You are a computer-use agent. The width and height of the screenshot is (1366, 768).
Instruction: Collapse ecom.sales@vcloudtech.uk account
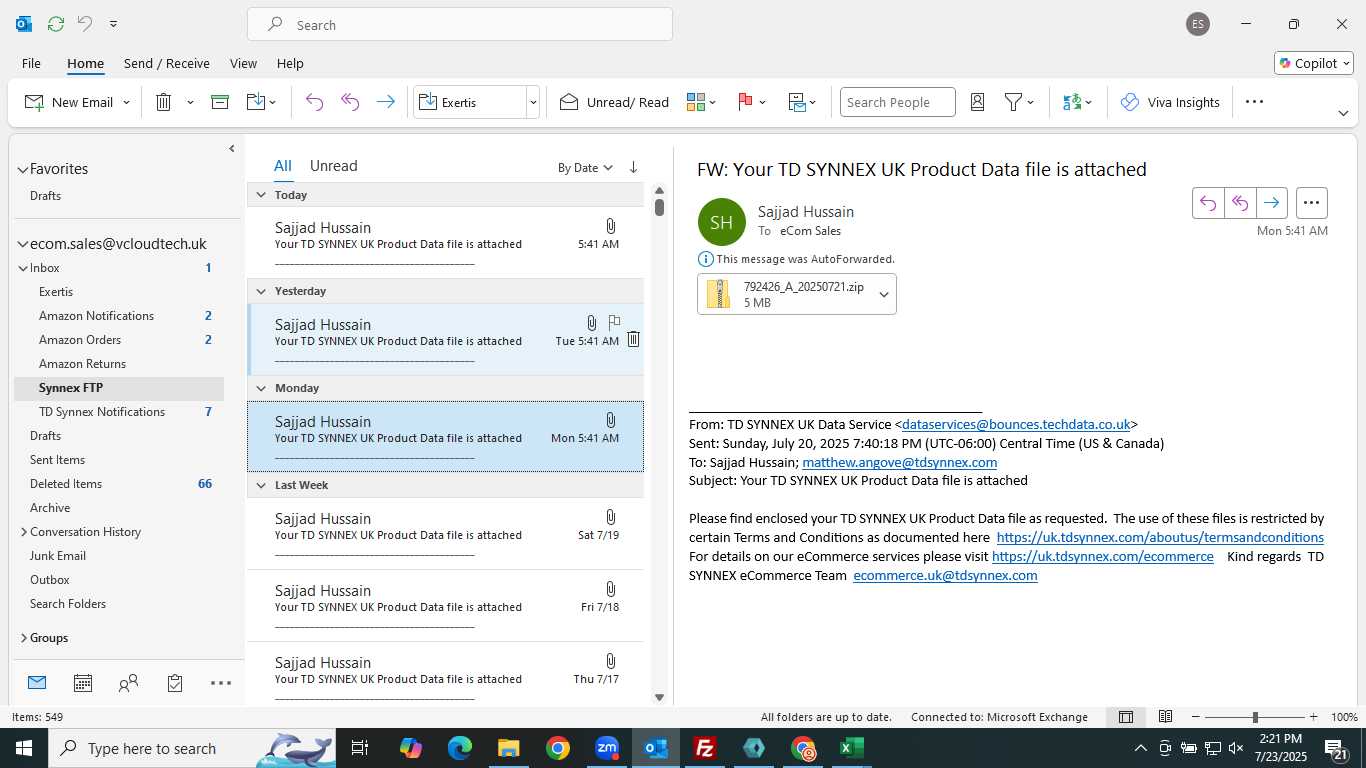23,244
